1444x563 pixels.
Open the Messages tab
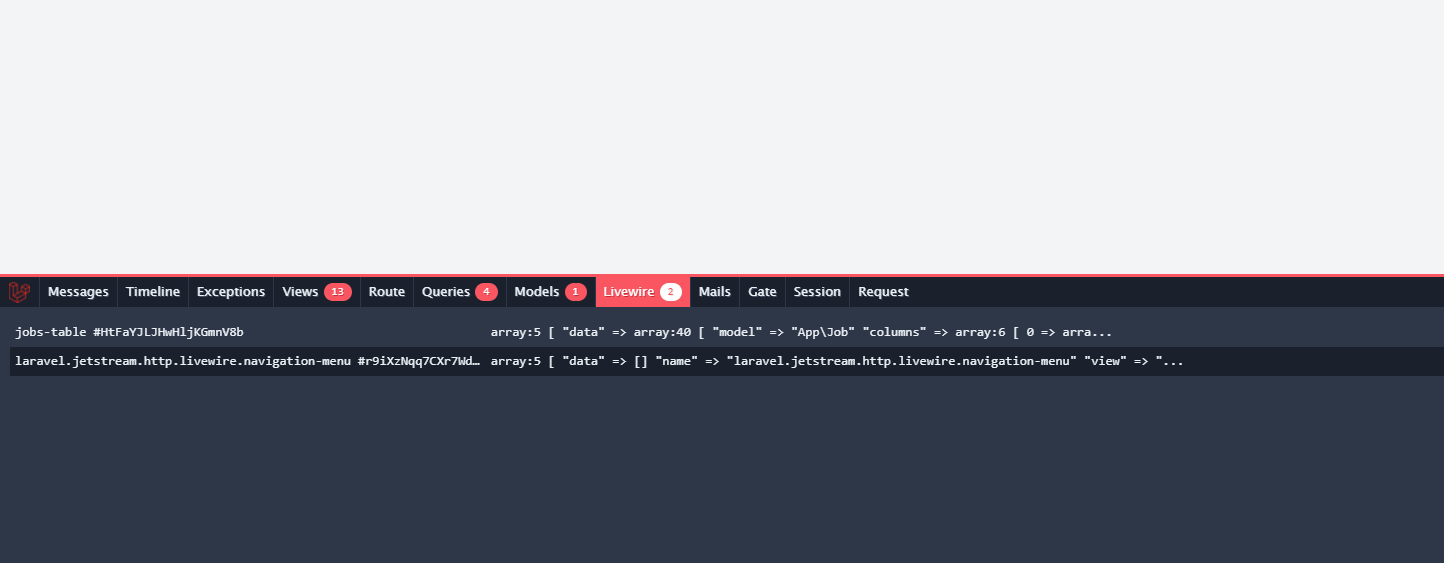pyautogui.click(x=78, y=292)
